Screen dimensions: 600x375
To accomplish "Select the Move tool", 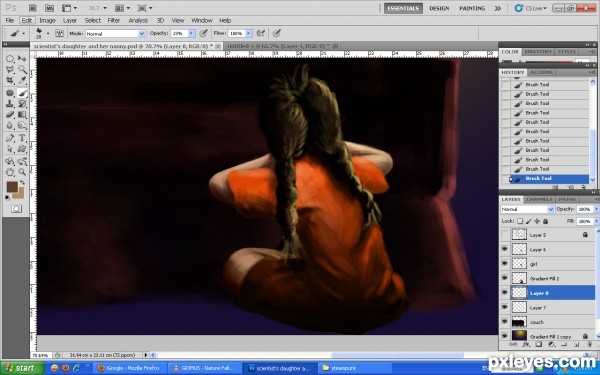I will pos(22,59).
